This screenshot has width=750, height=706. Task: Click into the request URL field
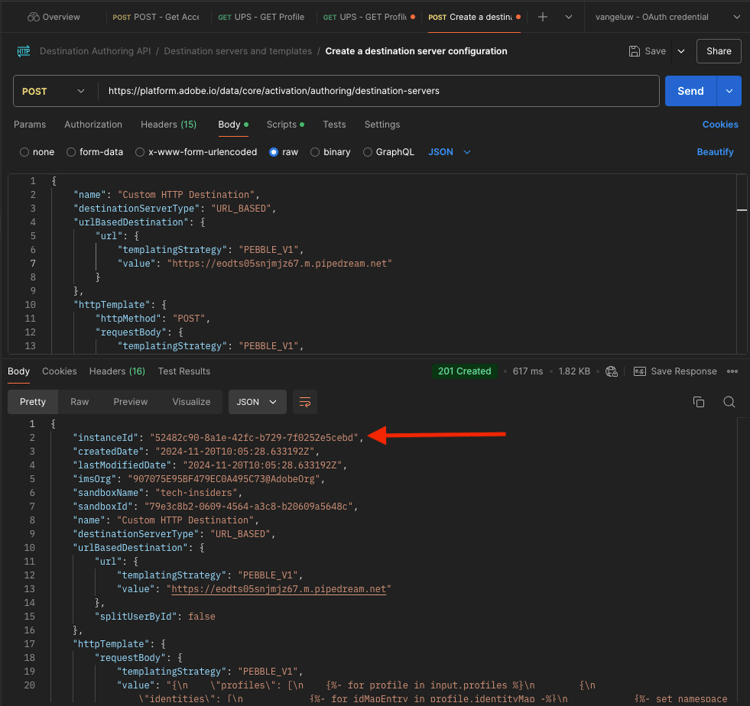378,91
